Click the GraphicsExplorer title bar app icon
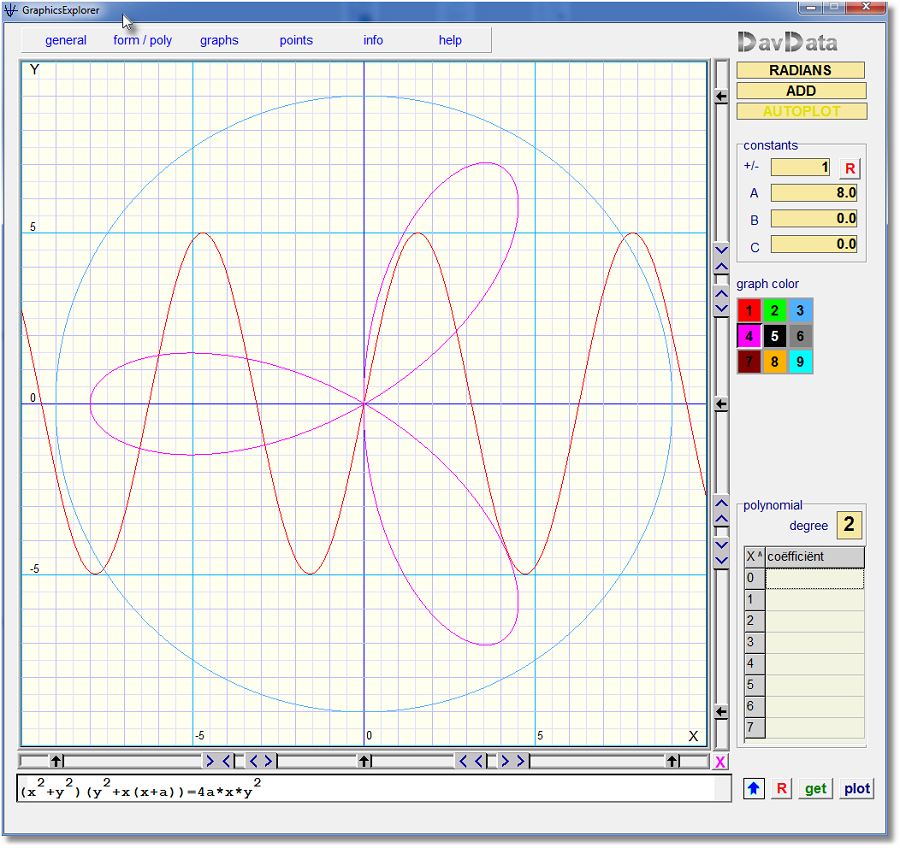Viewport: 900px width, 848px height. pyautogui.click(x=11, y=10)
